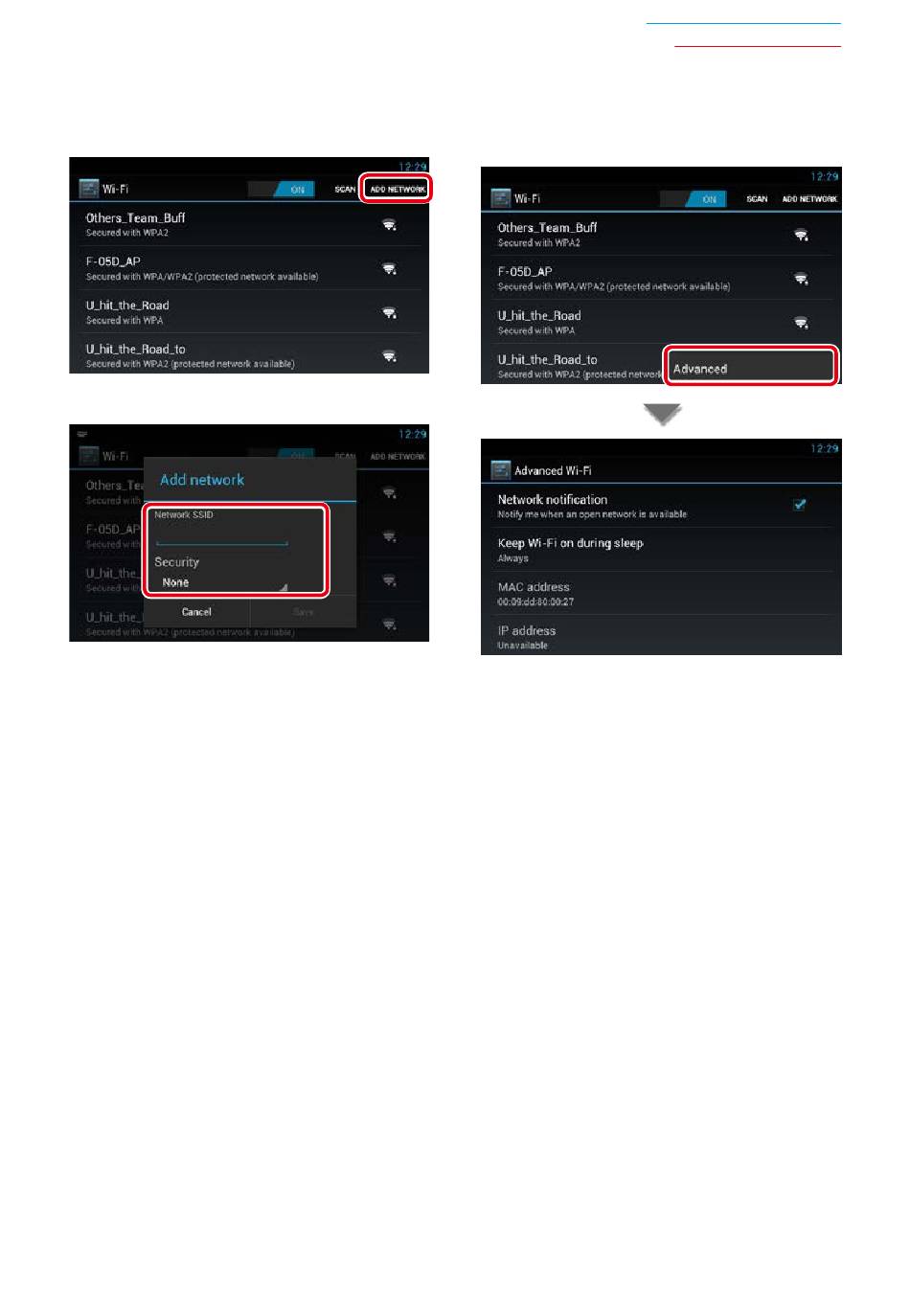Open the Security dropdown showing None
This screenshot has width=910, height=1316.
pyautogui.click(x=222, y=582)
